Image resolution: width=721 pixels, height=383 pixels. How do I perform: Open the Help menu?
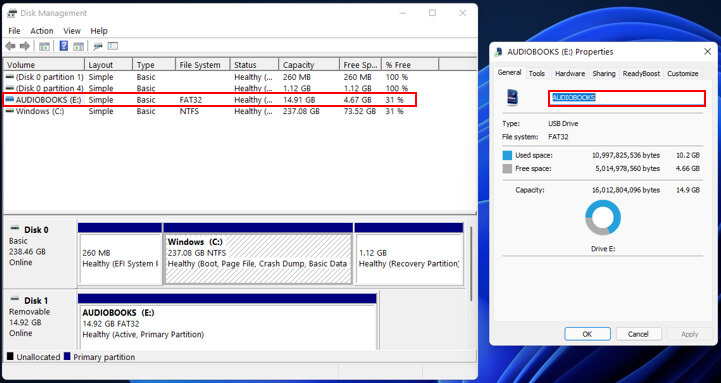tap(99, 31)
